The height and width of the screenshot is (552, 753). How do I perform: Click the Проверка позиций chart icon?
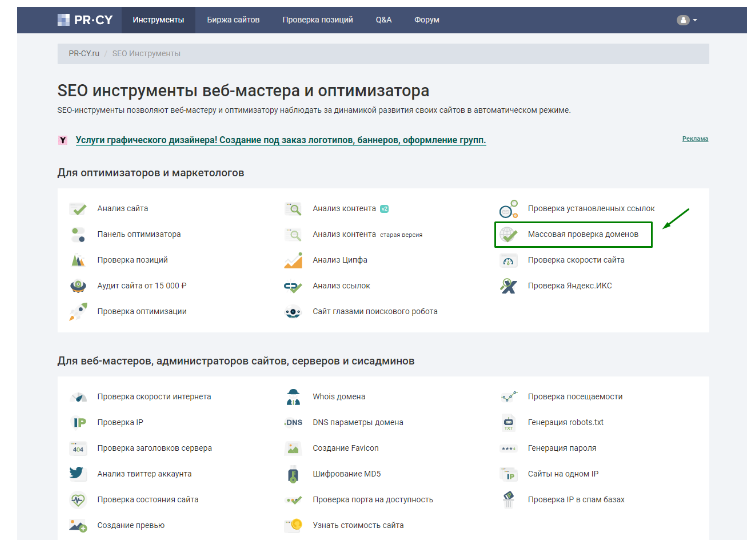[x=78, y=260]
